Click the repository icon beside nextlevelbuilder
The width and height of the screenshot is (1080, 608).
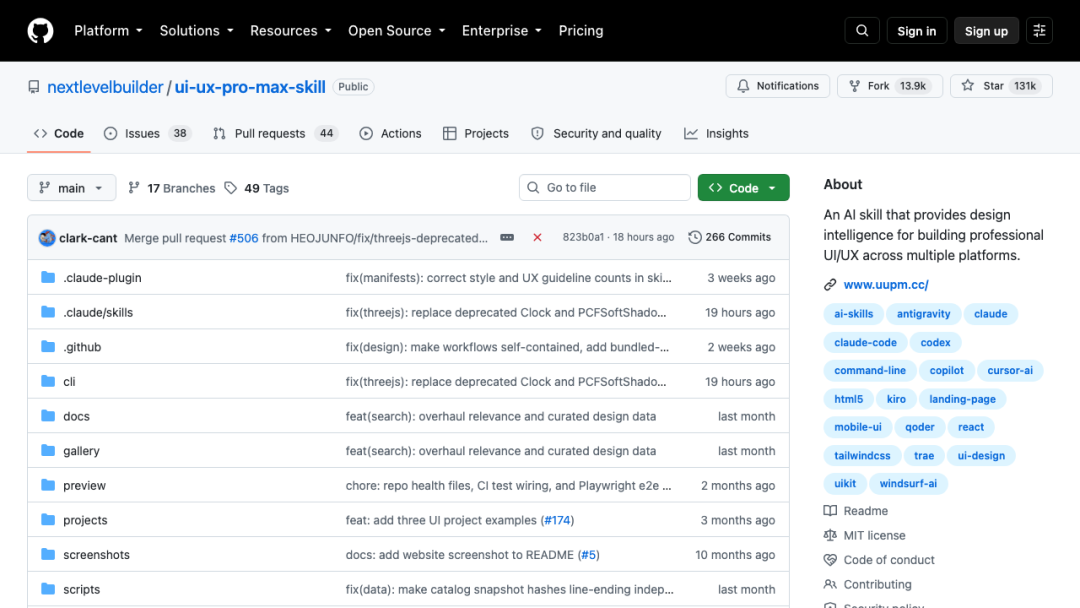point(34,87)
